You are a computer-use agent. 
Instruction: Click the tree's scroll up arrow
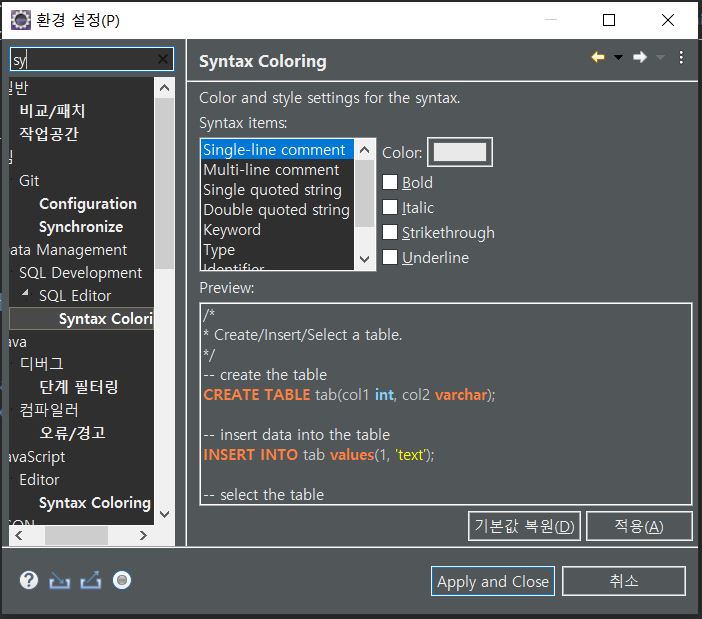[164, 88]
